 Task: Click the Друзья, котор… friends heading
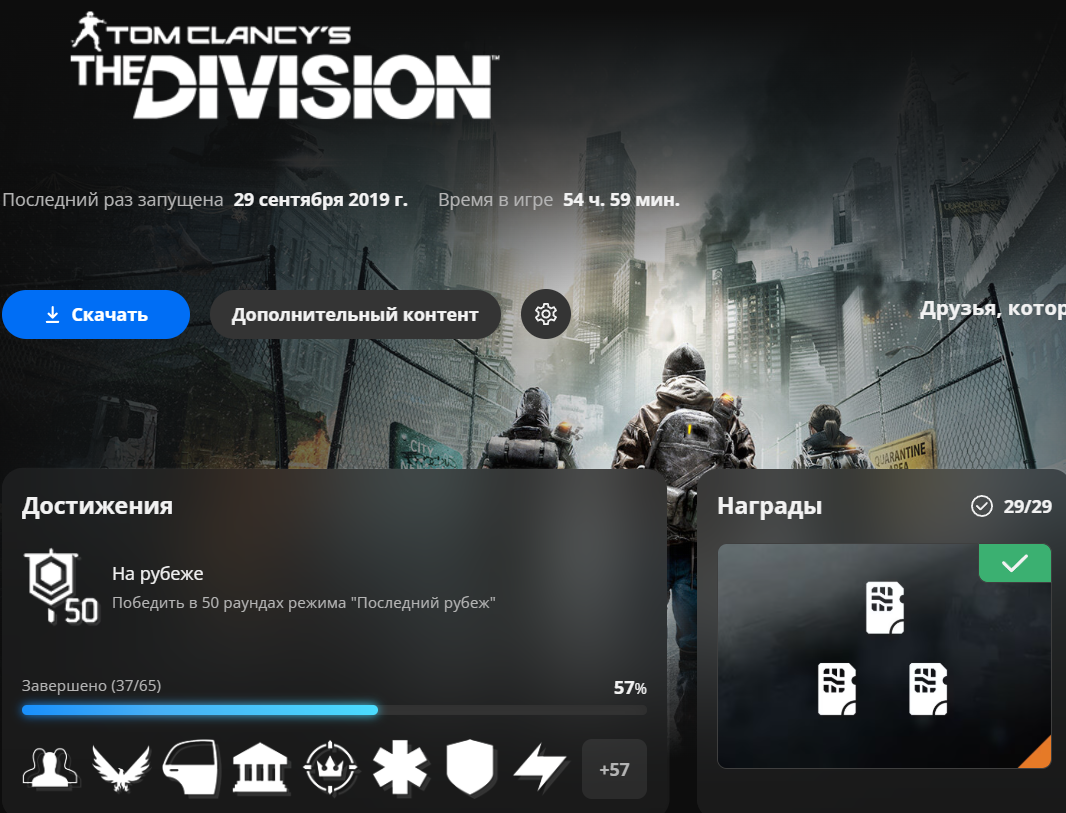point(993,309)
